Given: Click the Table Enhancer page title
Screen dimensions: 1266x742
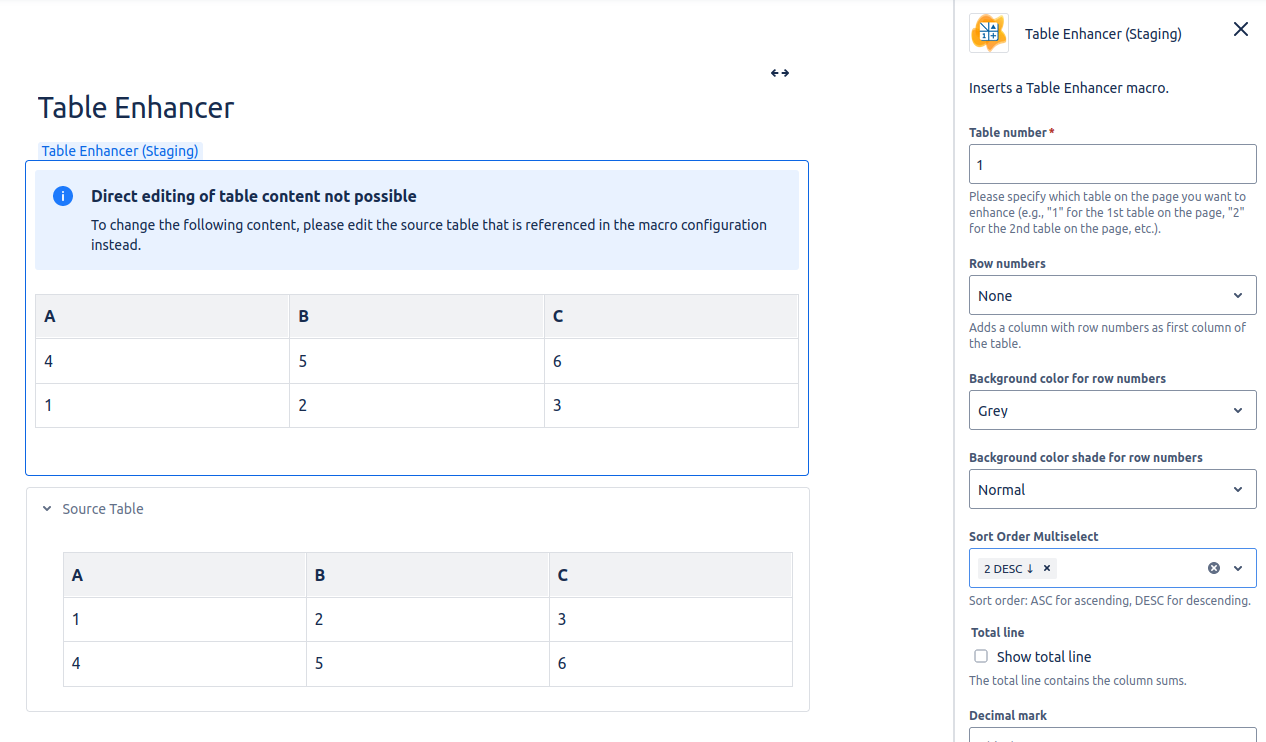Looking at the screenshot, I should (136, 108).
